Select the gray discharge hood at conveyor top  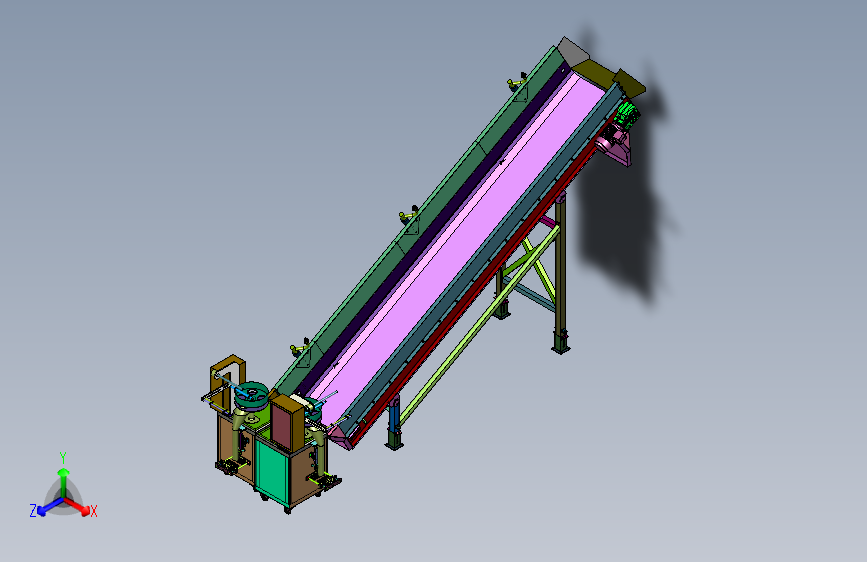click(x=572, y=51)
